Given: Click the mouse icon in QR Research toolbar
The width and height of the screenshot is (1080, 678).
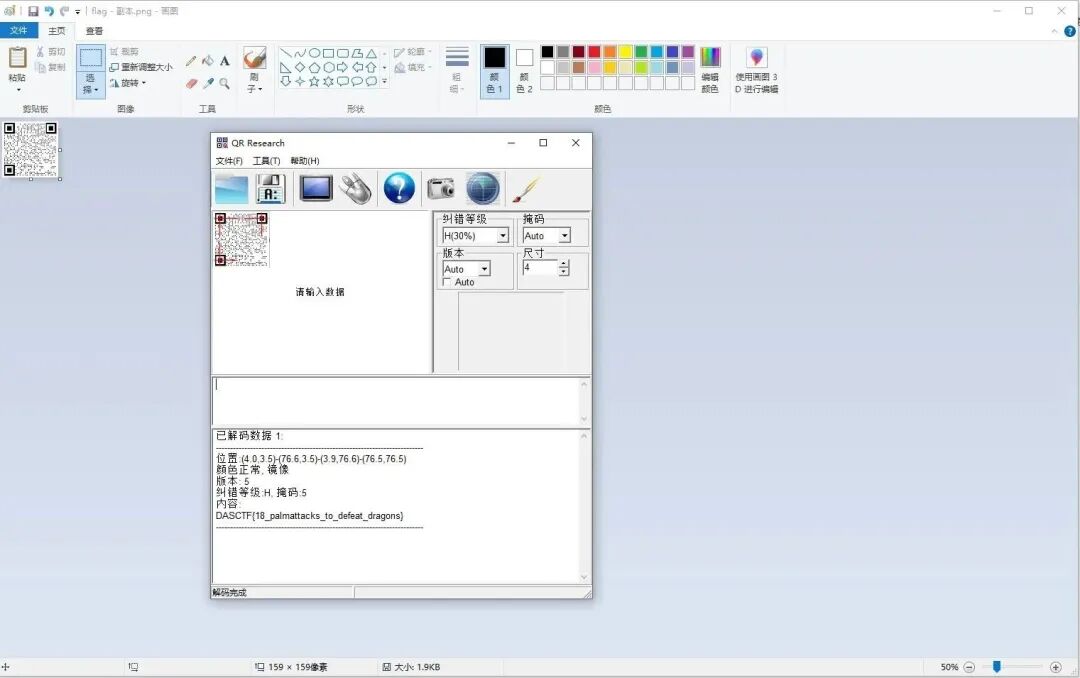Looking at the screenshot, I should [355, 189].
